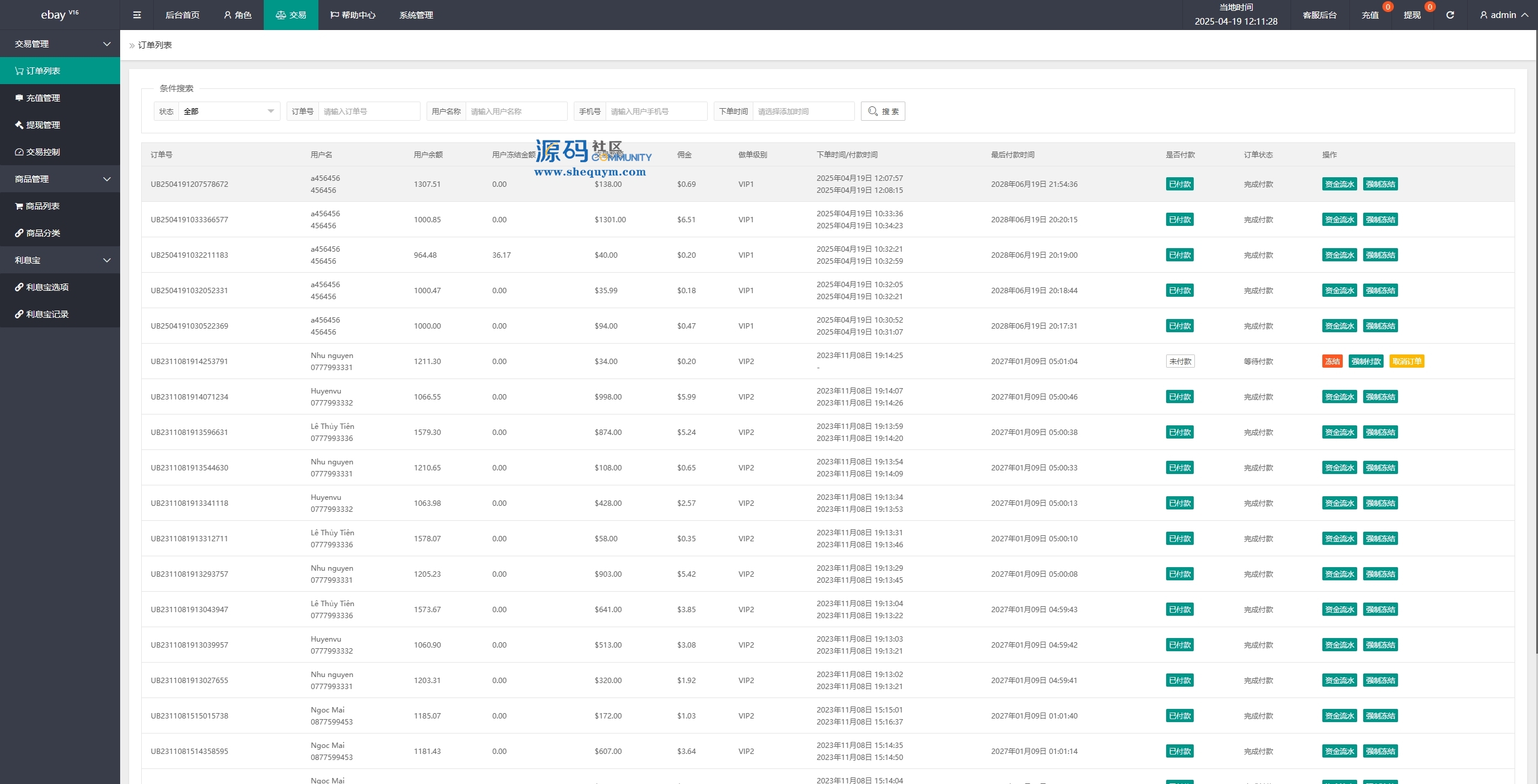The height and width of the screenshot is (784, 1538).
Task: Open the admin user dropdown menu
Action: pyautogui.click(x=1503, y=15)
